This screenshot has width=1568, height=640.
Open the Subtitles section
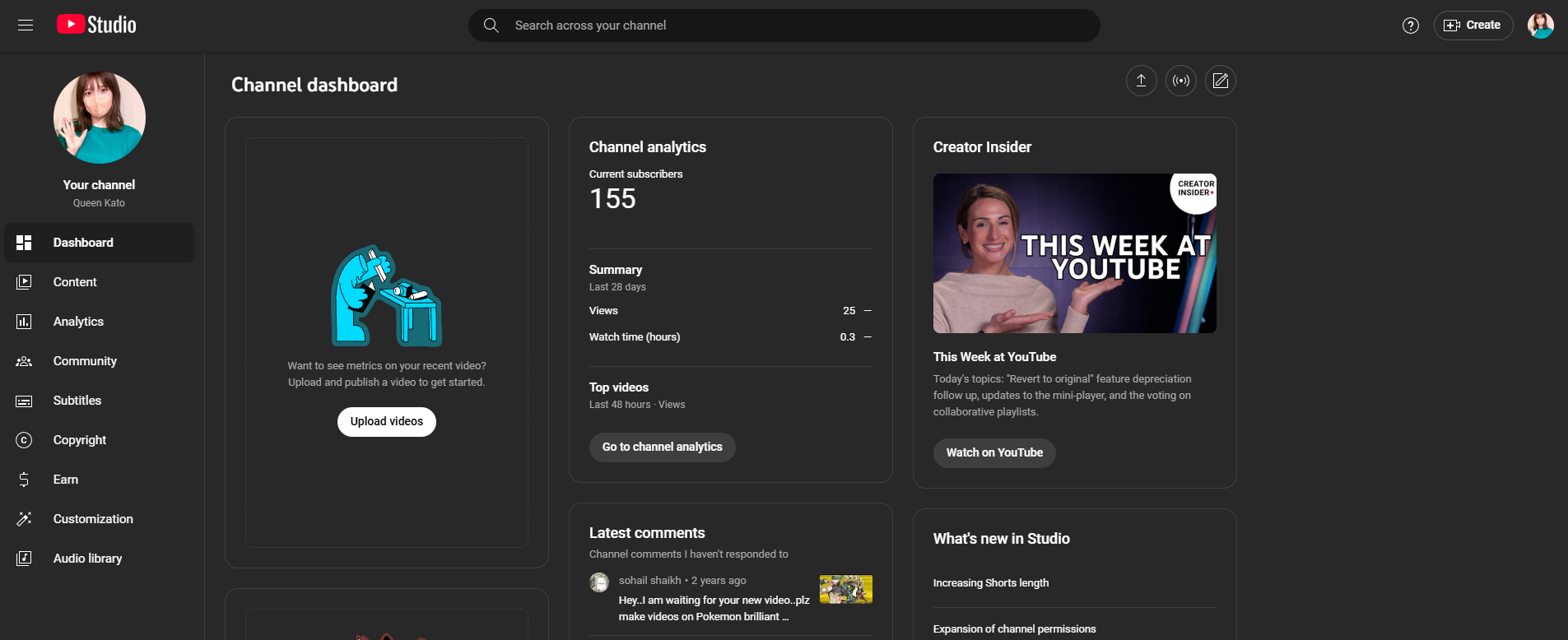click(77, 401)
